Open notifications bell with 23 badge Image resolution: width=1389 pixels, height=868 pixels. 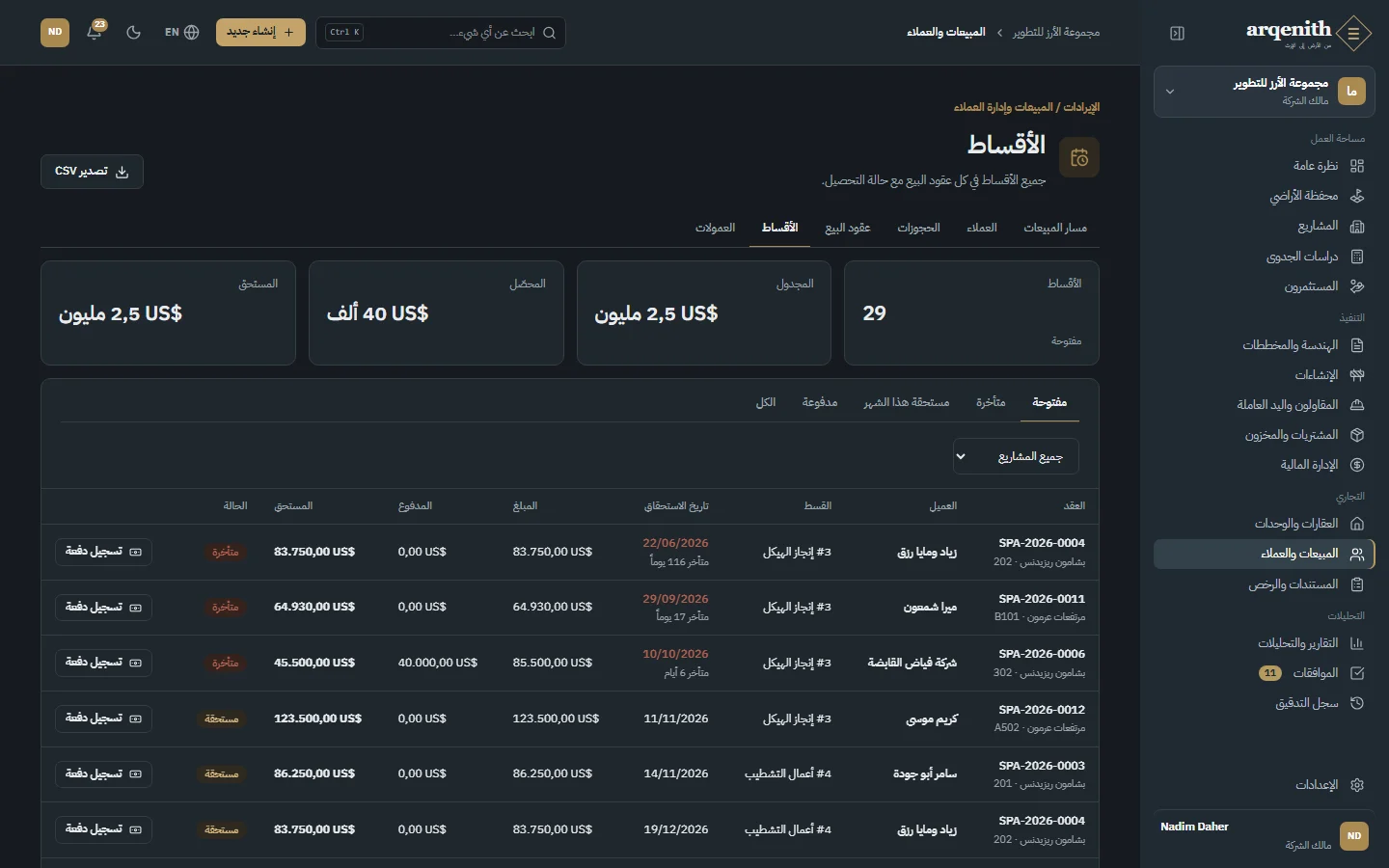click(95, 32)
